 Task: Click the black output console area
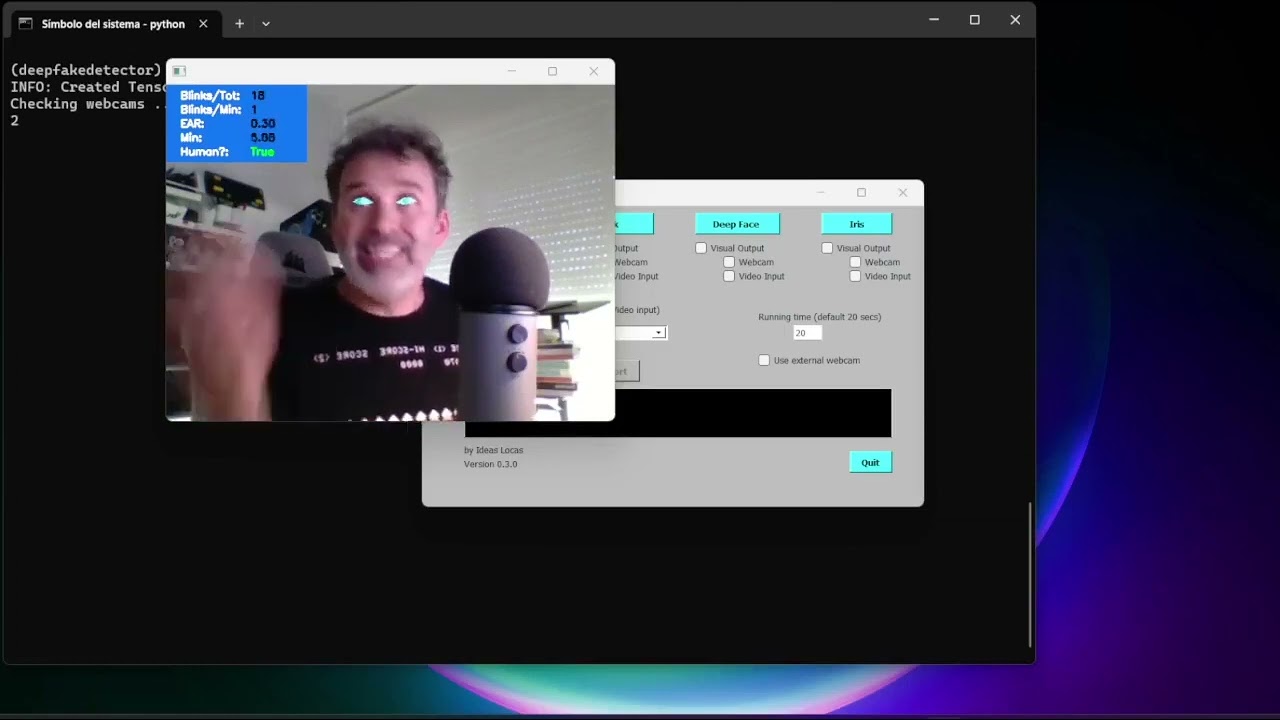coord(678,413)
